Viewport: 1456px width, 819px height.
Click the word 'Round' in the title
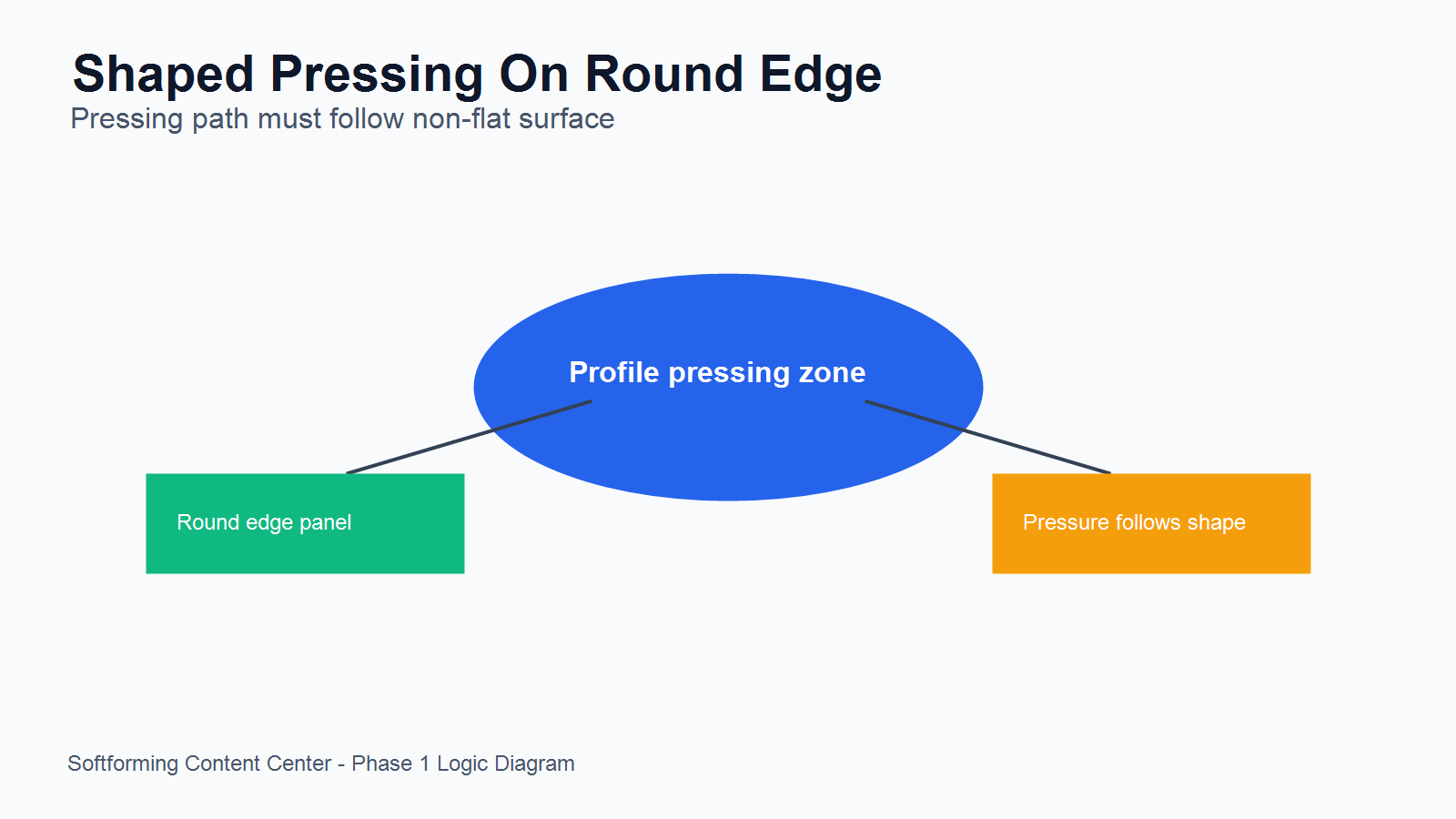pyautogui.click(x=663, y=74)
